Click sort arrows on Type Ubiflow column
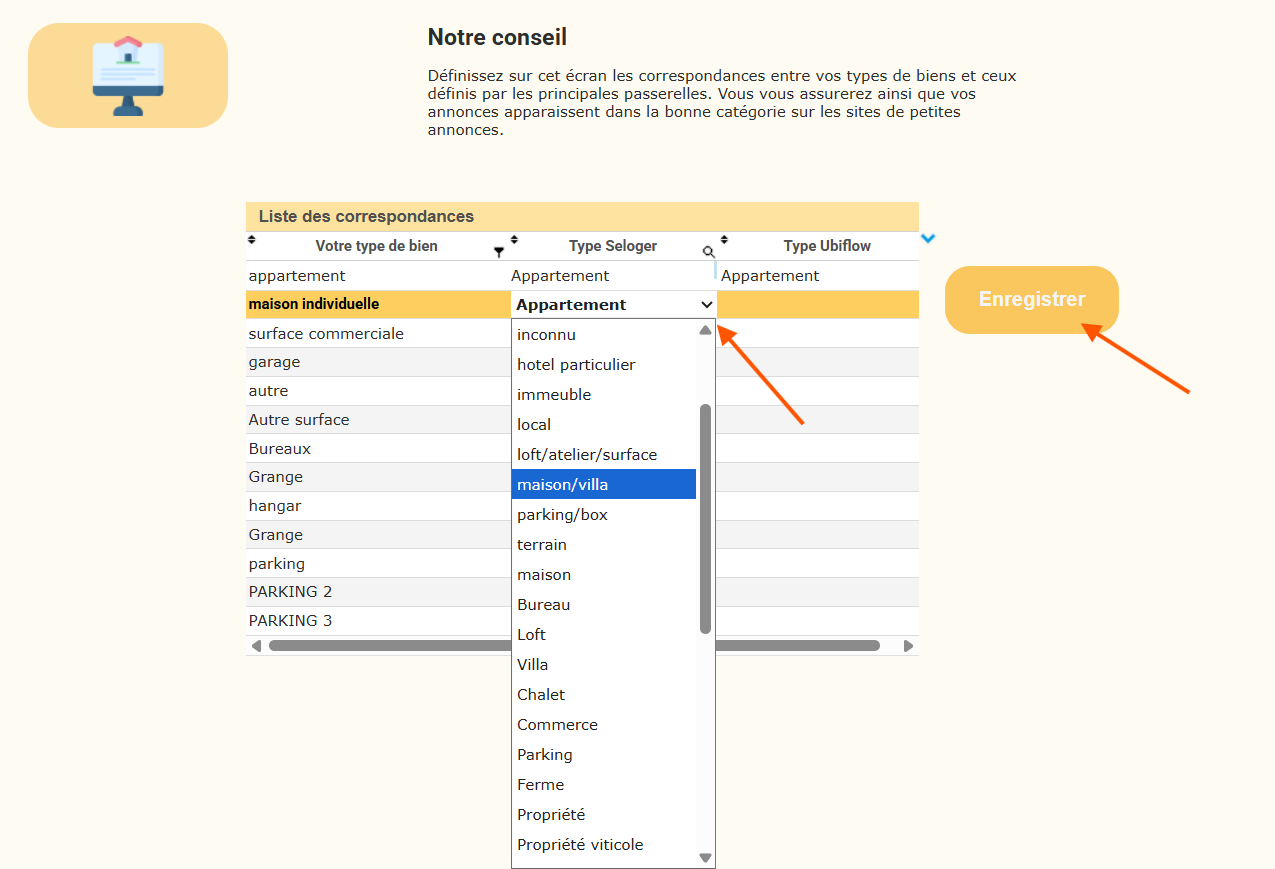1275x869 pixels. pyautogui.click(x=724, y=240)
